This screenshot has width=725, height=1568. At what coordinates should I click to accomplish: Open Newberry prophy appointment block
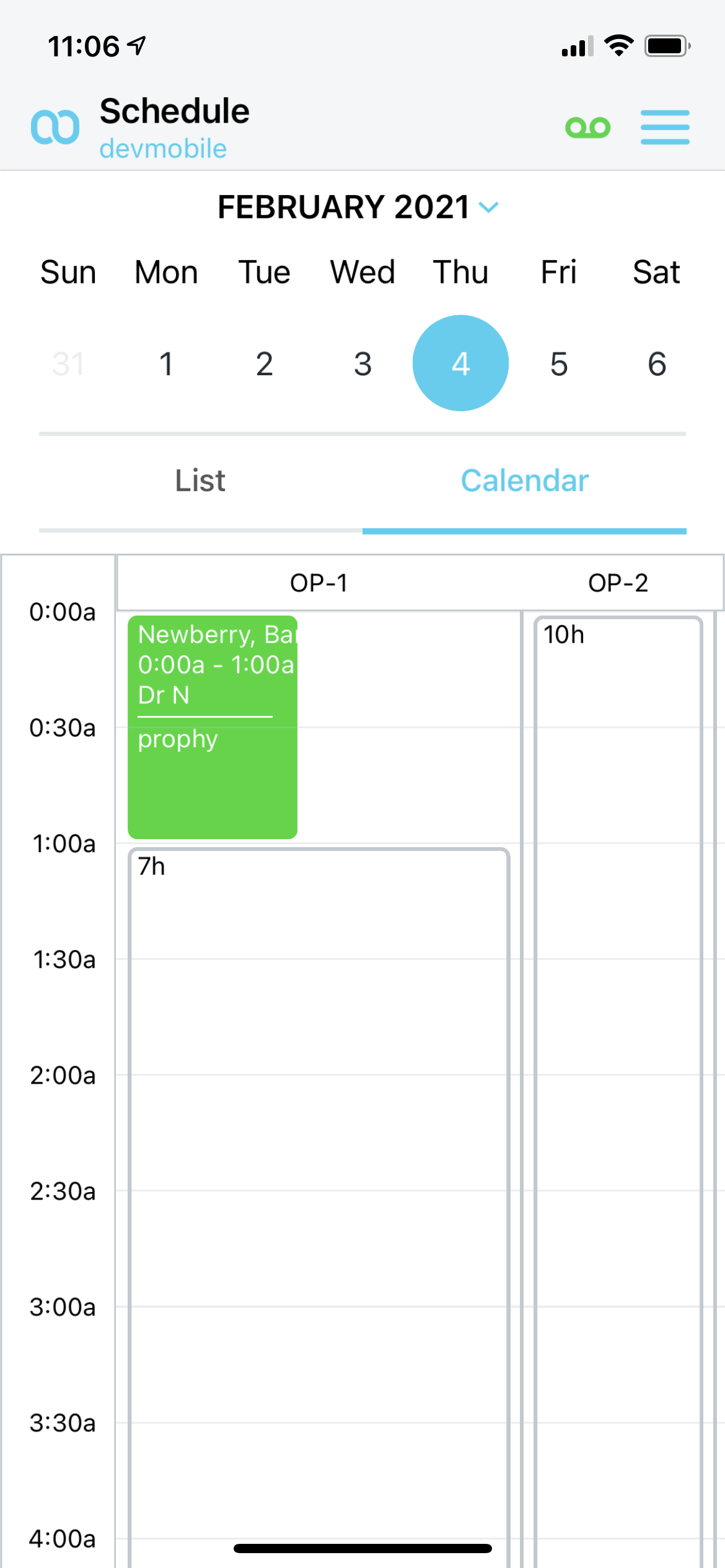(212, 727)
